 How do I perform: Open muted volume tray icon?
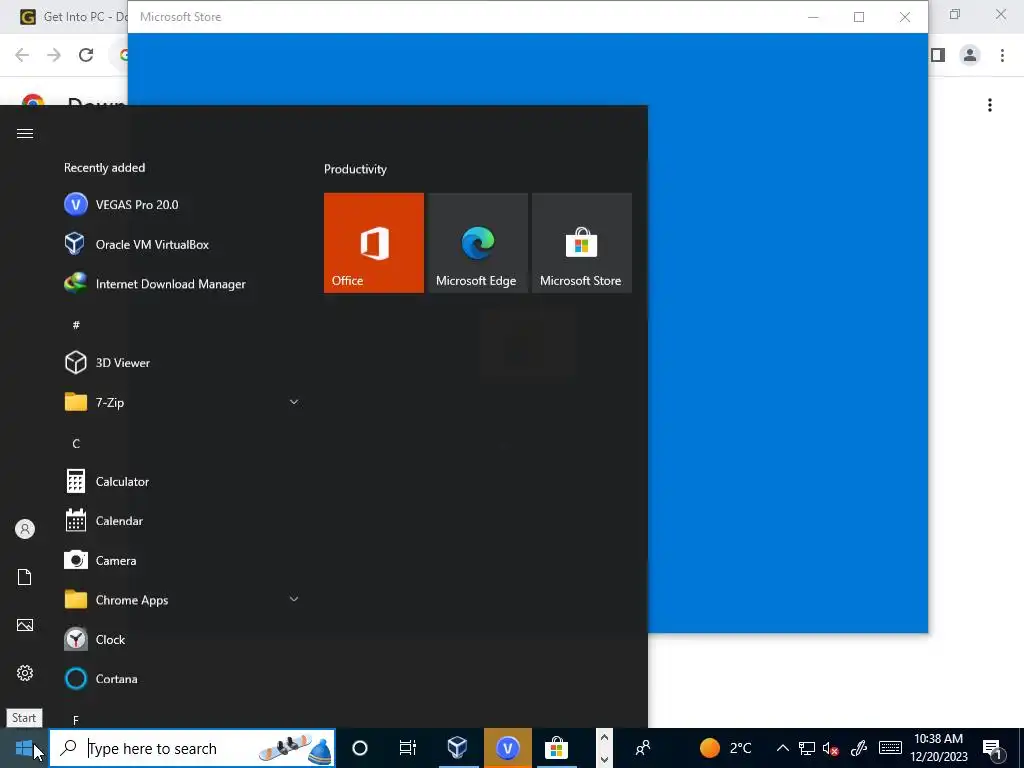(831, 748)
